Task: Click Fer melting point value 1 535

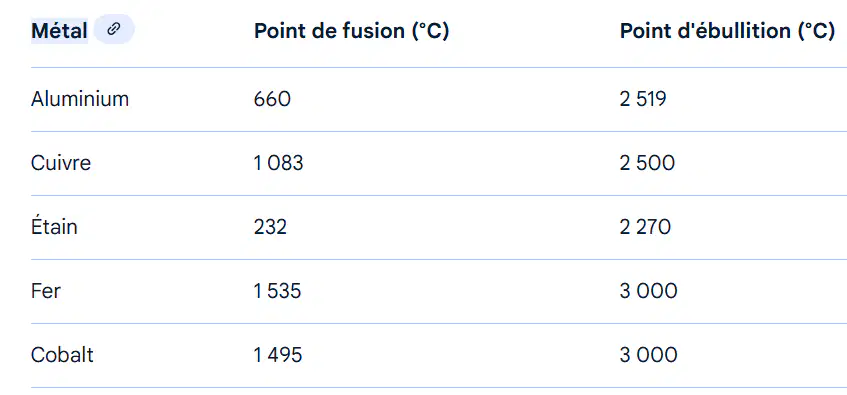Action: 277,291
